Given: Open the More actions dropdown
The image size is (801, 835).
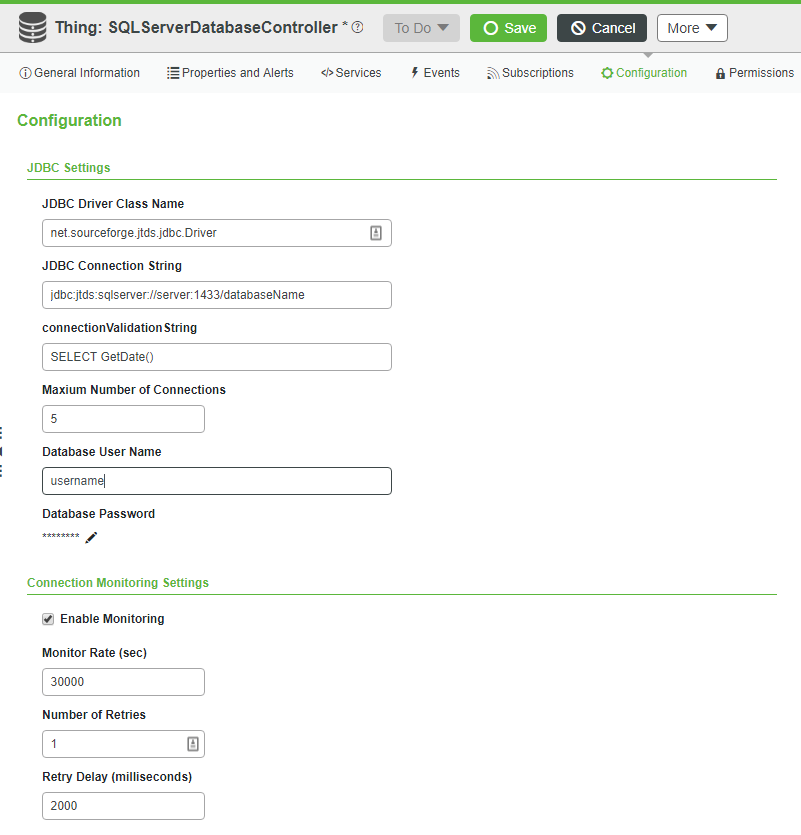Looking at the screenshot, I should coord(691,28).
